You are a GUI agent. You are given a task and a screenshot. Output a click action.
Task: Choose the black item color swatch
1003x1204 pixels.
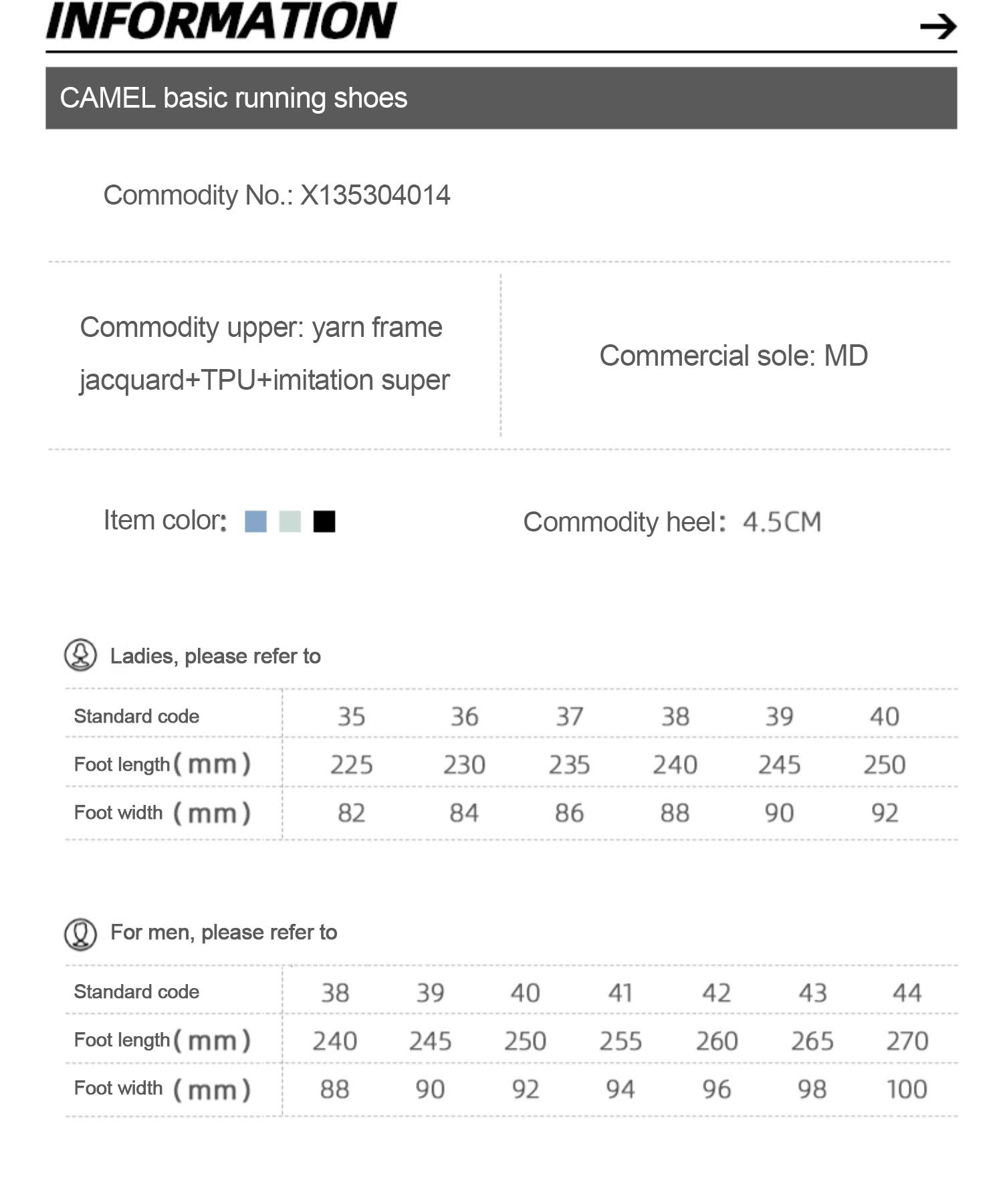click(324, 521)
